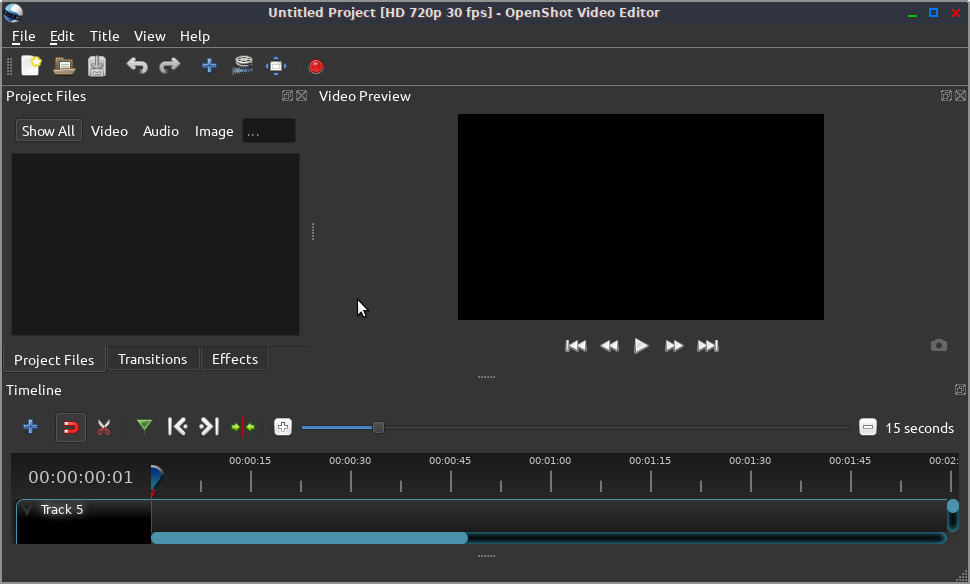Screen dimensions: 970x584
Task: Click the Import Files plus icon
Action: pos(209,66)
